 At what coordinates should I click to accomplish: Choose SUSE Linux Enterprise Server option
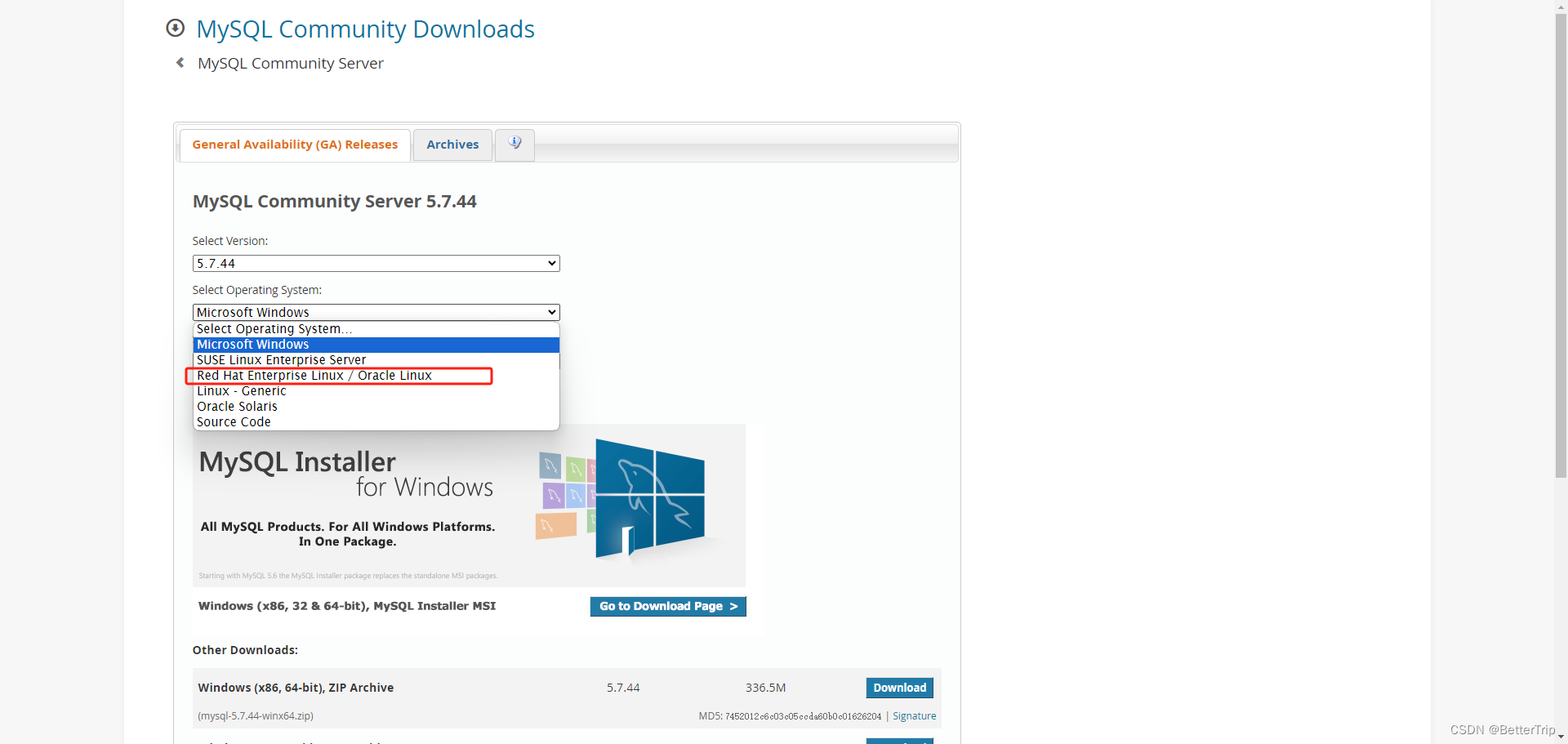click(x=376, y=360)
